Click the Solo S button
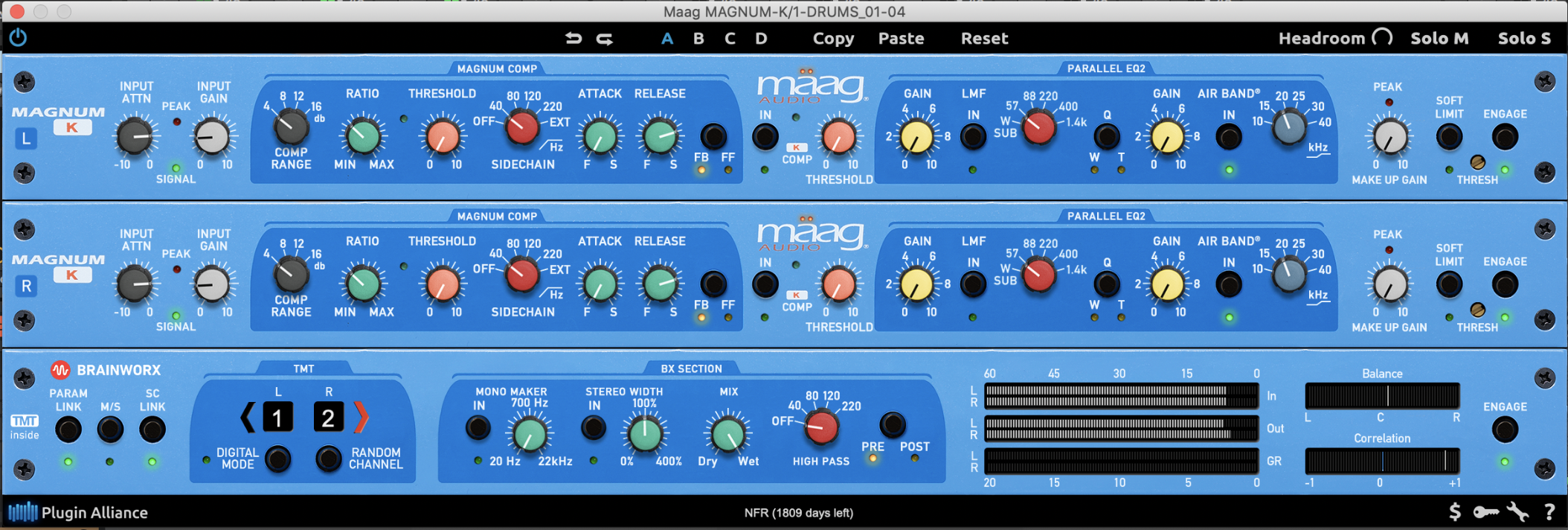 (x=1524, y=39)
